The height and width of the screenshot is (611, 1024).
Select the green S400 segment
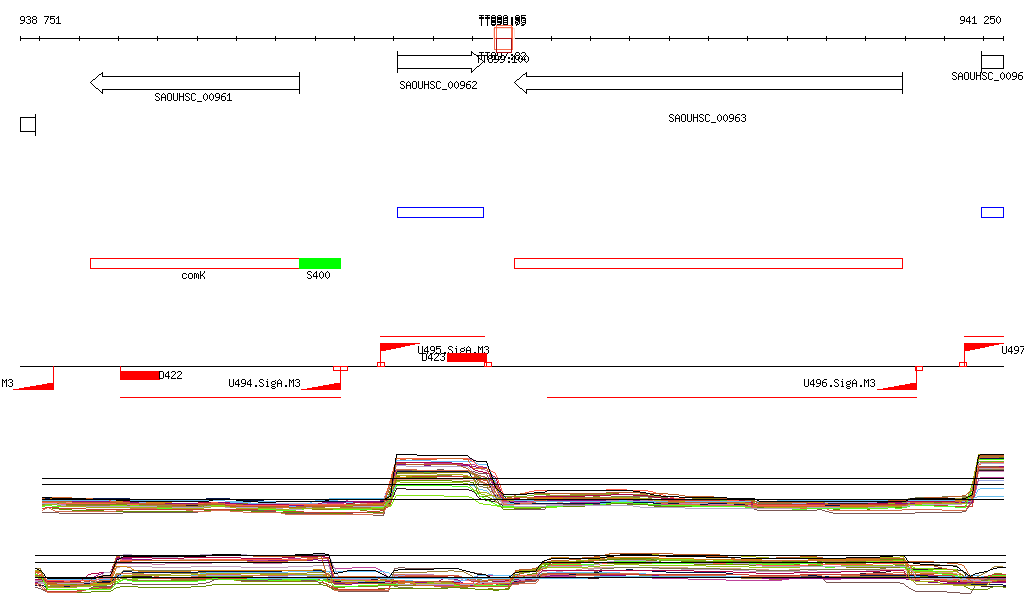click(320, 264)
